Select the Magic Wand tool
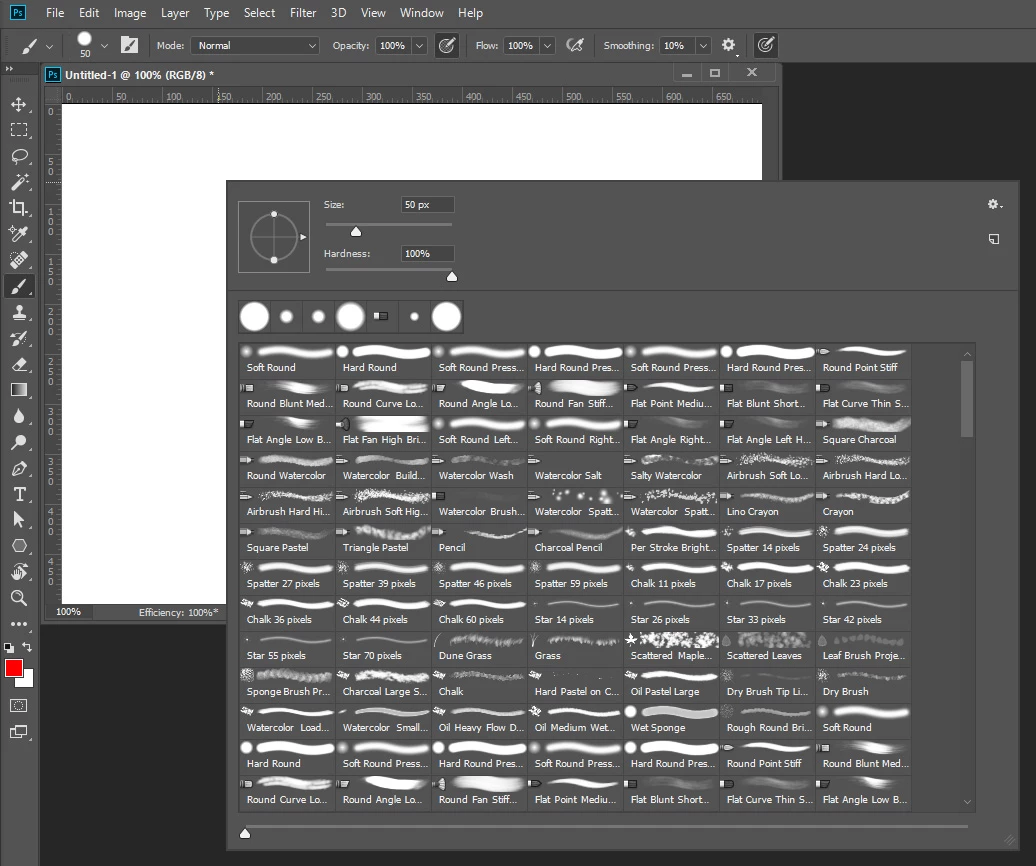Viewport: 1036px width, 866px height. (19, 182)
